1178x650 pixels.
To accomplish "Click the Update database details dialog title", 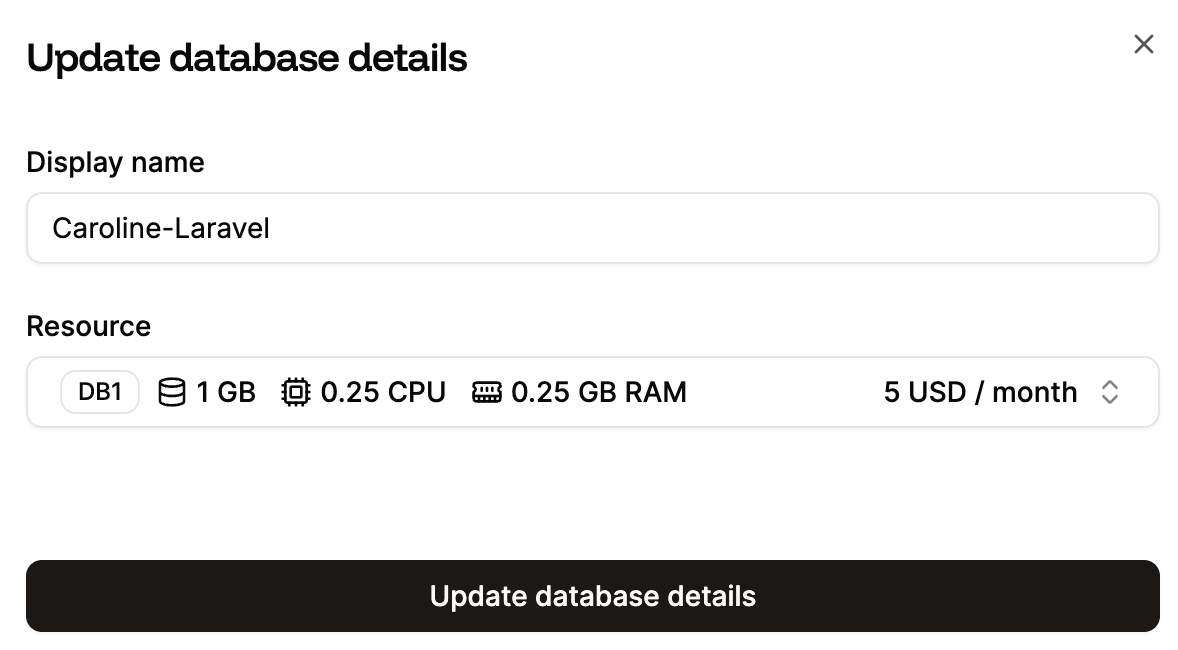I will pyautogui.click(x=246, y=58).
